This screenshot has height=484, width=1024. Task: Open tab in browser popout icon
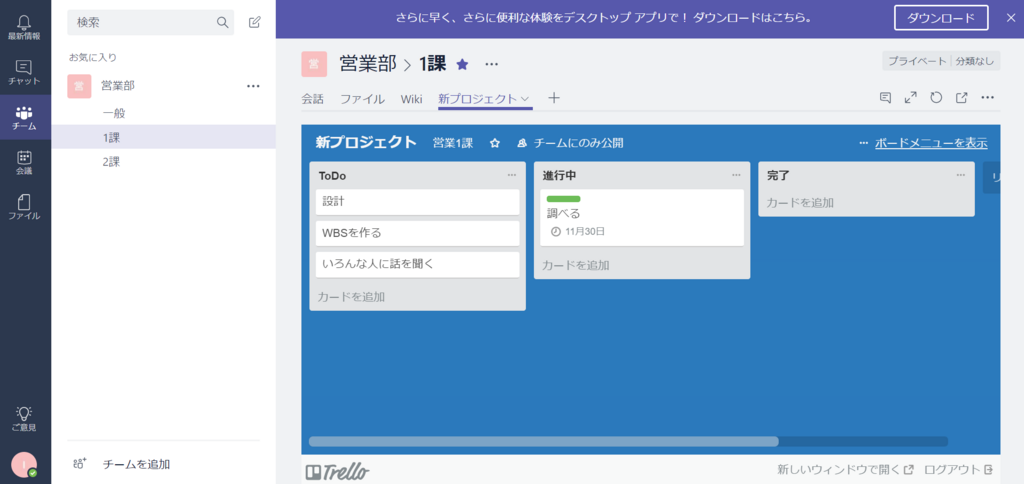[961, 98]
